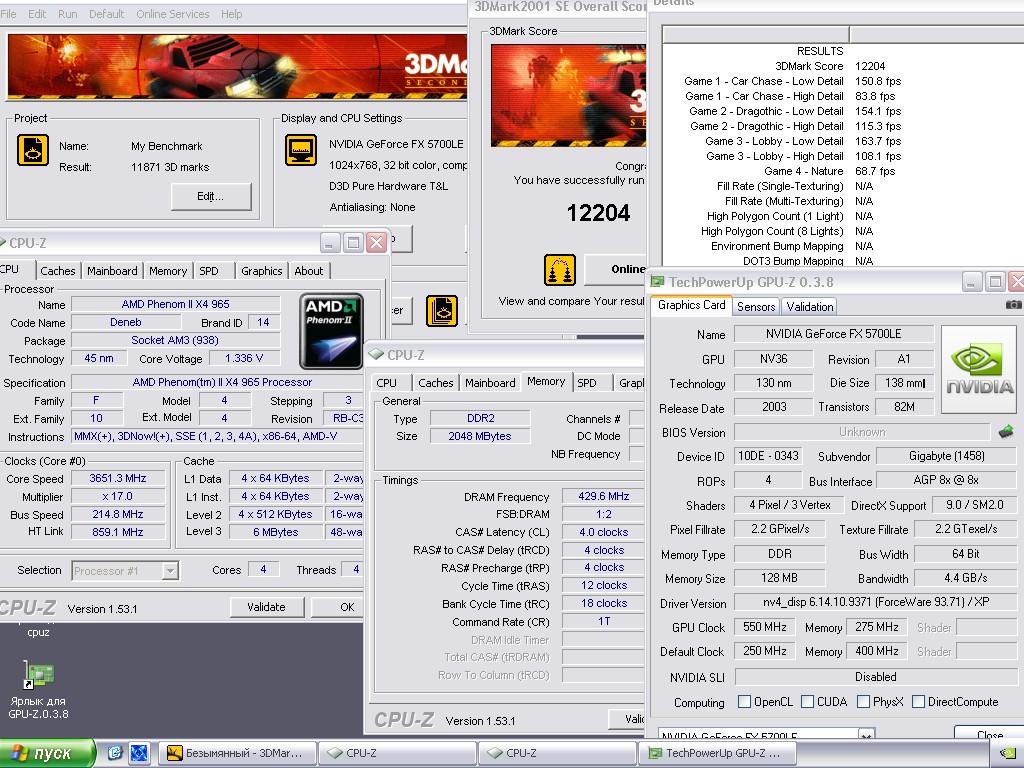Open Online Services menu

(173, 14)
